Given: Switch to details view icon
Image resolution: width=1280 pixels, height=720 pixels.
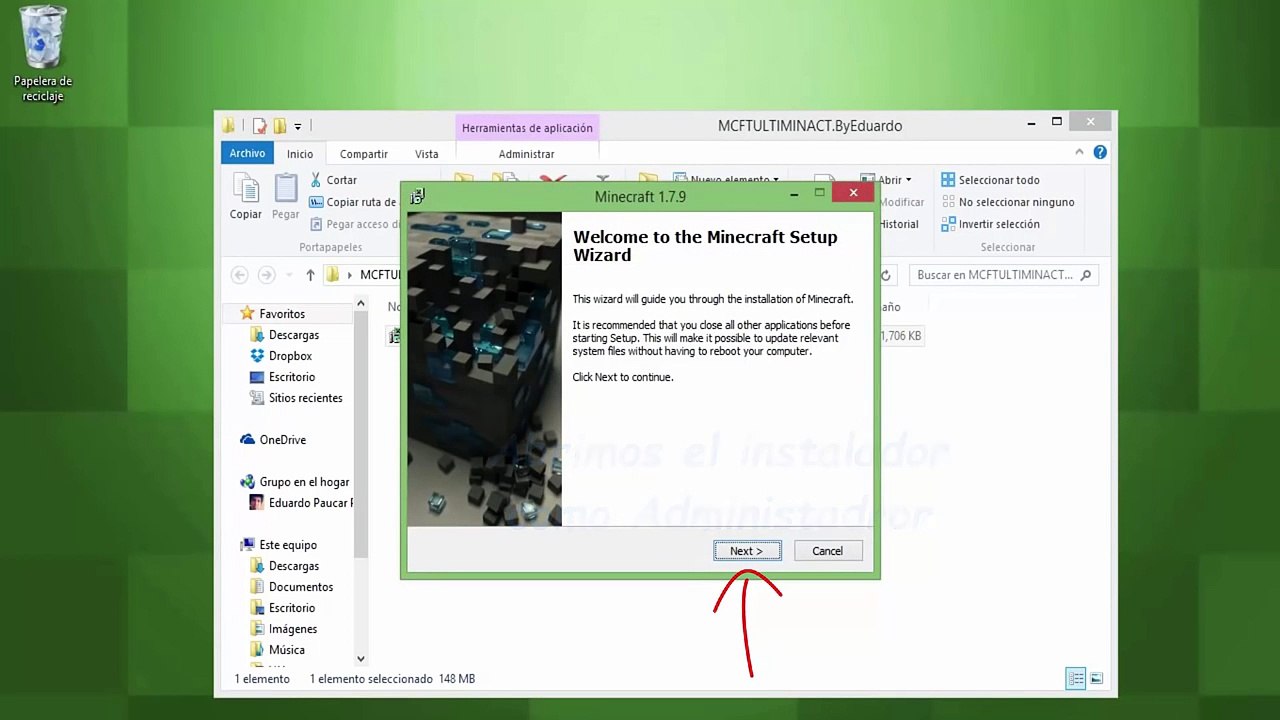Looking at the screenshot, I should coord(1075,679).
